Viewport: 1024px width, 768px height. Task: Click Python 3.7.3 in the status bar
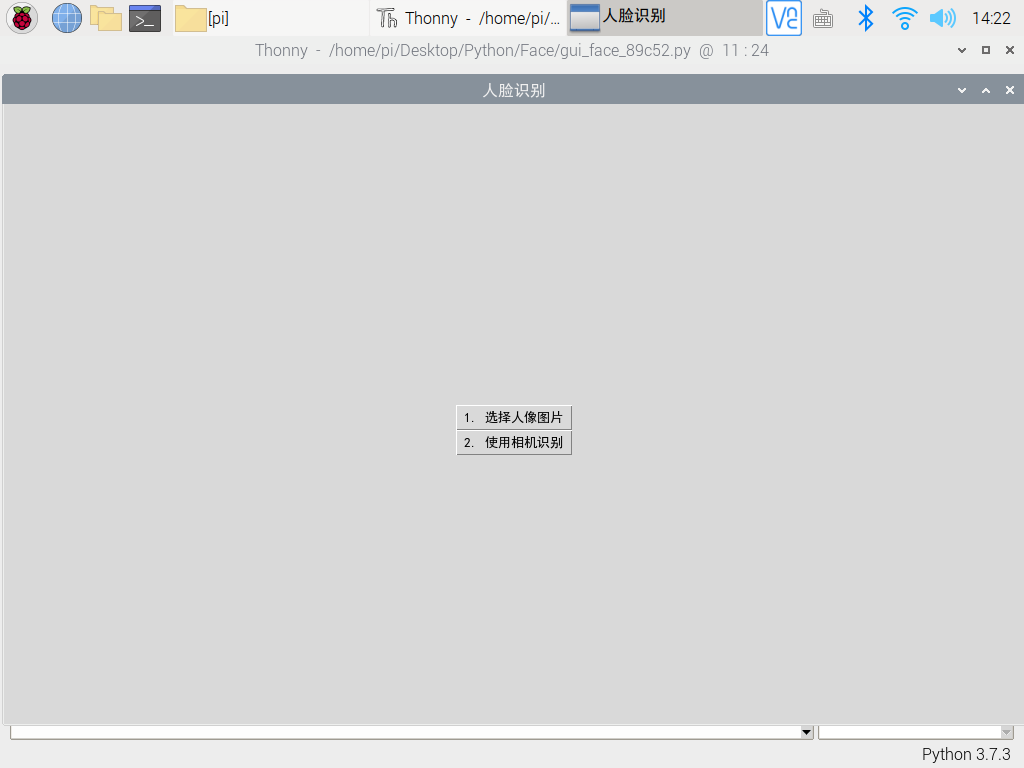pyautogui.click(x=966, y=754)
